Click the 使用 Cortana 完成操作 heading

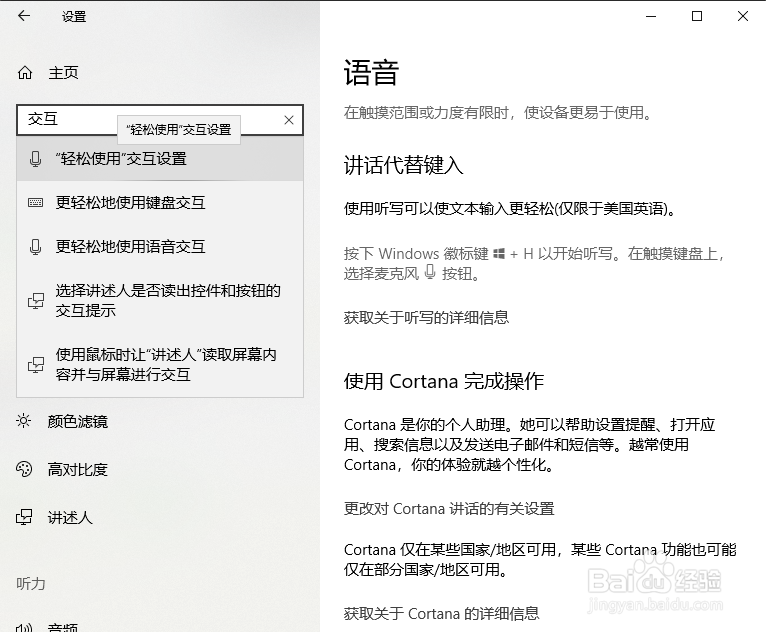444,381
